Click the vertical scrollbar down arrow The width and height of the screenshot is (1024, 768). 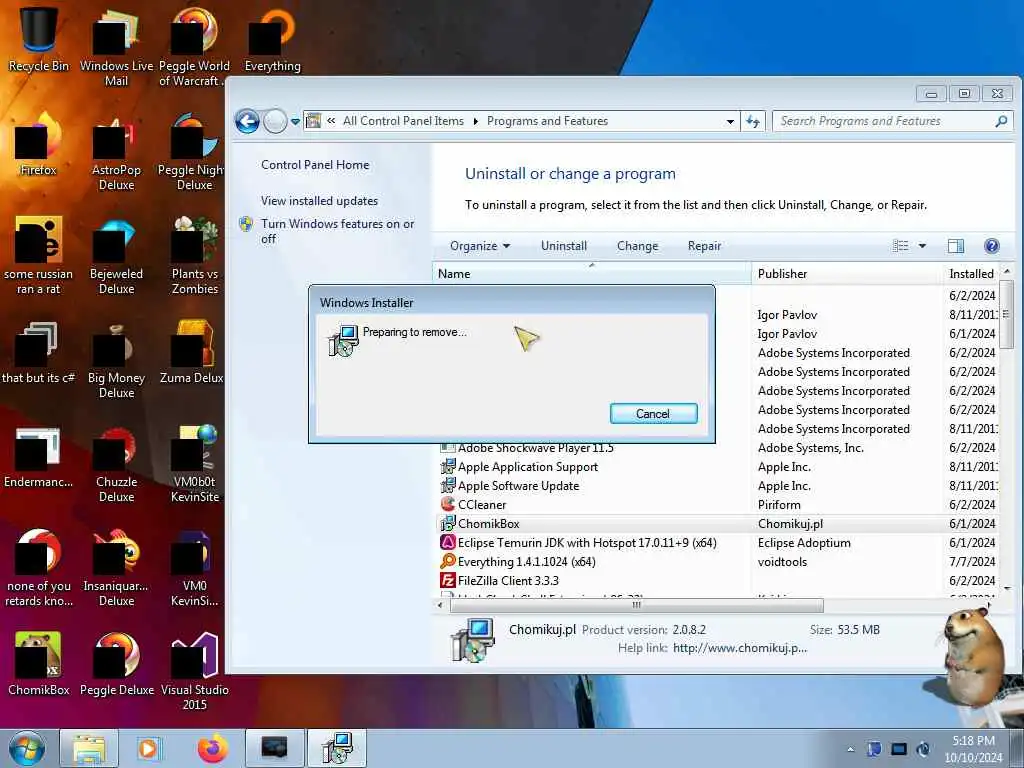tap(1006, 588)
